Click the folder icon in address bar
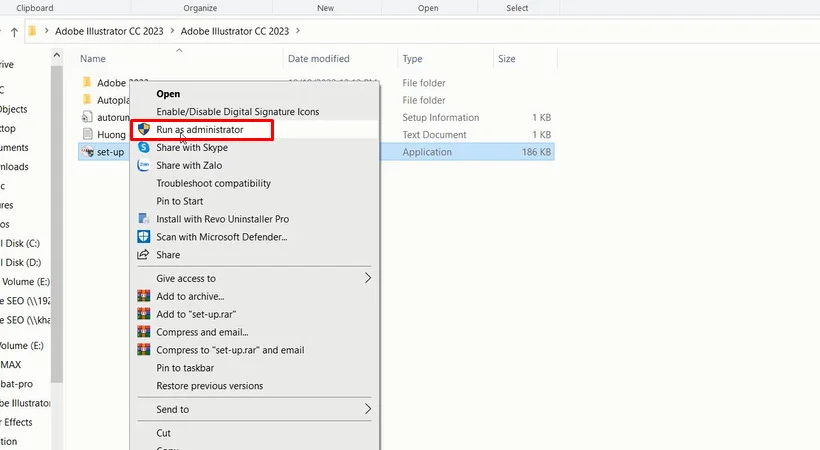This screenshot has height=450, width=820. (x=32, y=31)
